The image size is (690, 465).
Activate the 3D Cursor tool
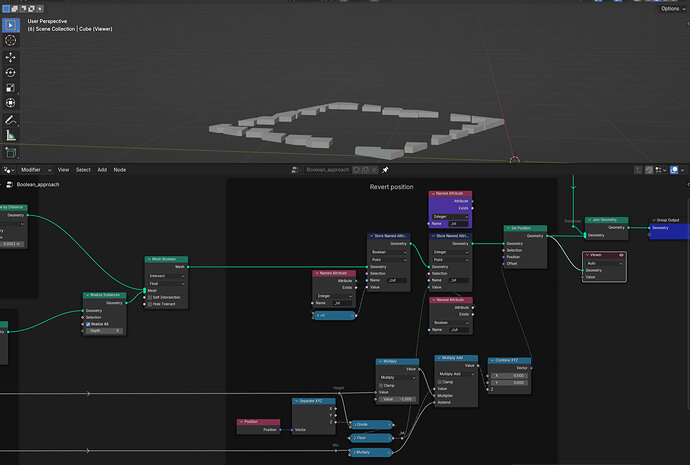click(x=11, y=40)
